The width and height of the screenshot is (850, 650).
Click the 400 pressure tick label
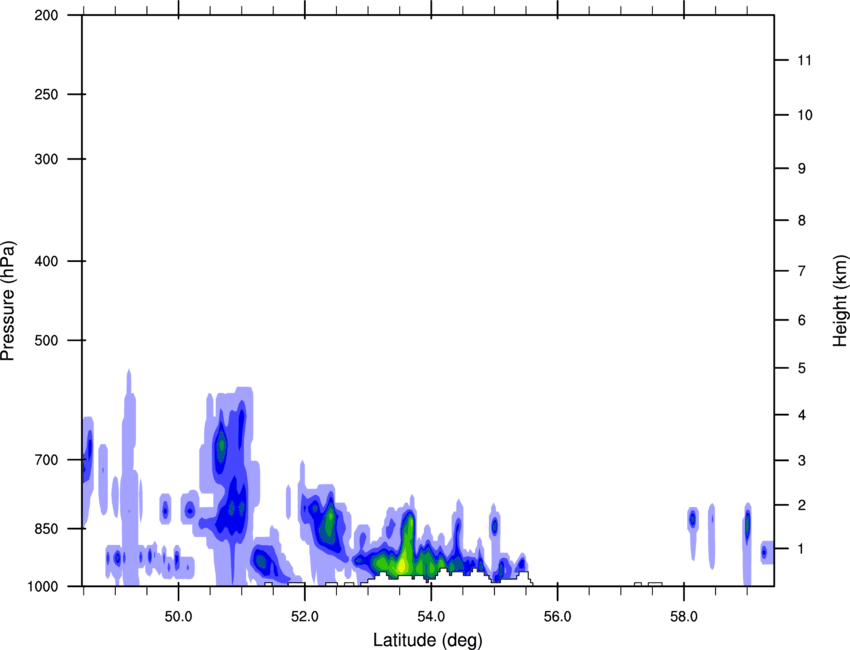pos(46,261)
